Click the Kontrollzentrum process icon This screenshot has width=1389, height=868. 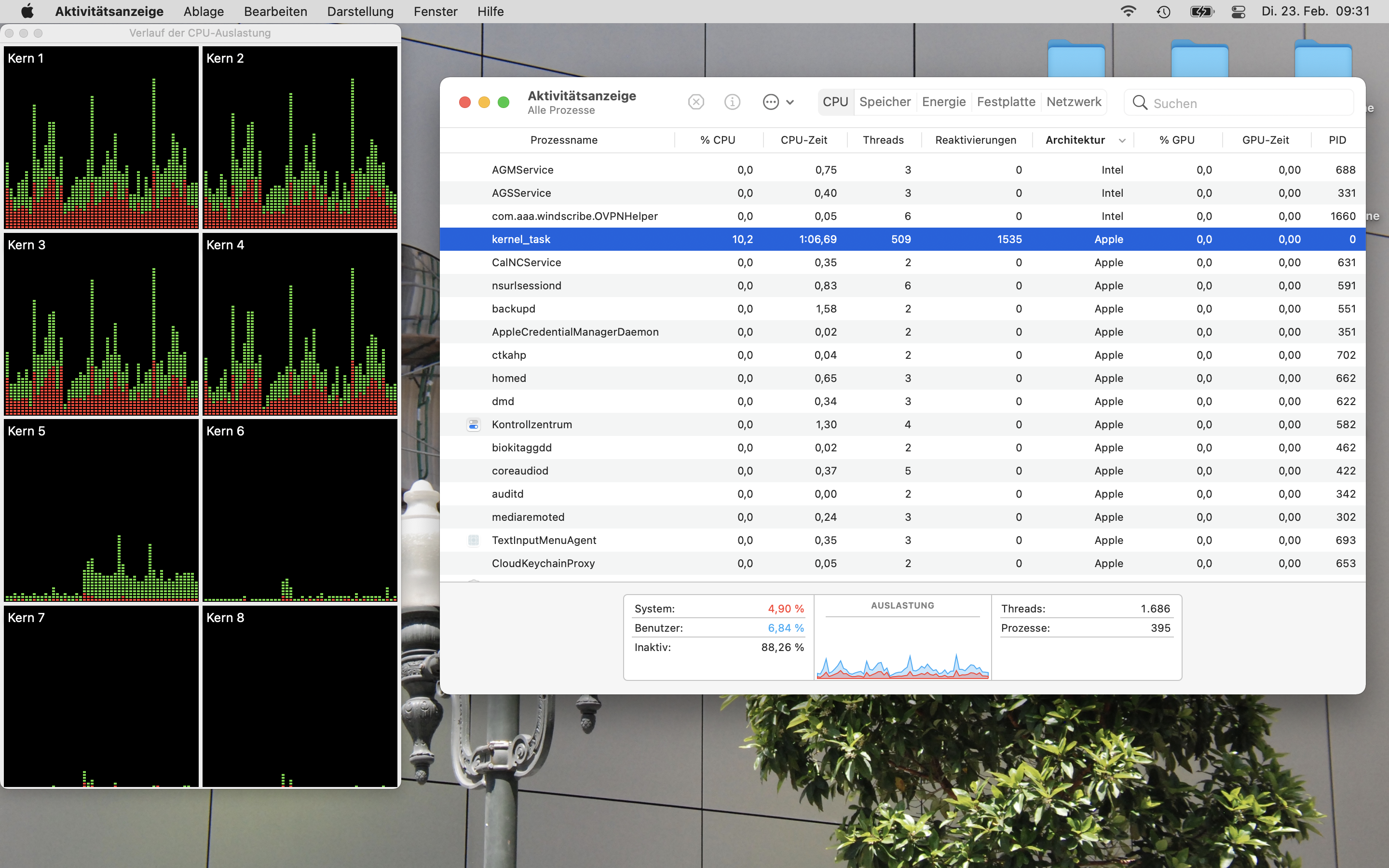473,425
